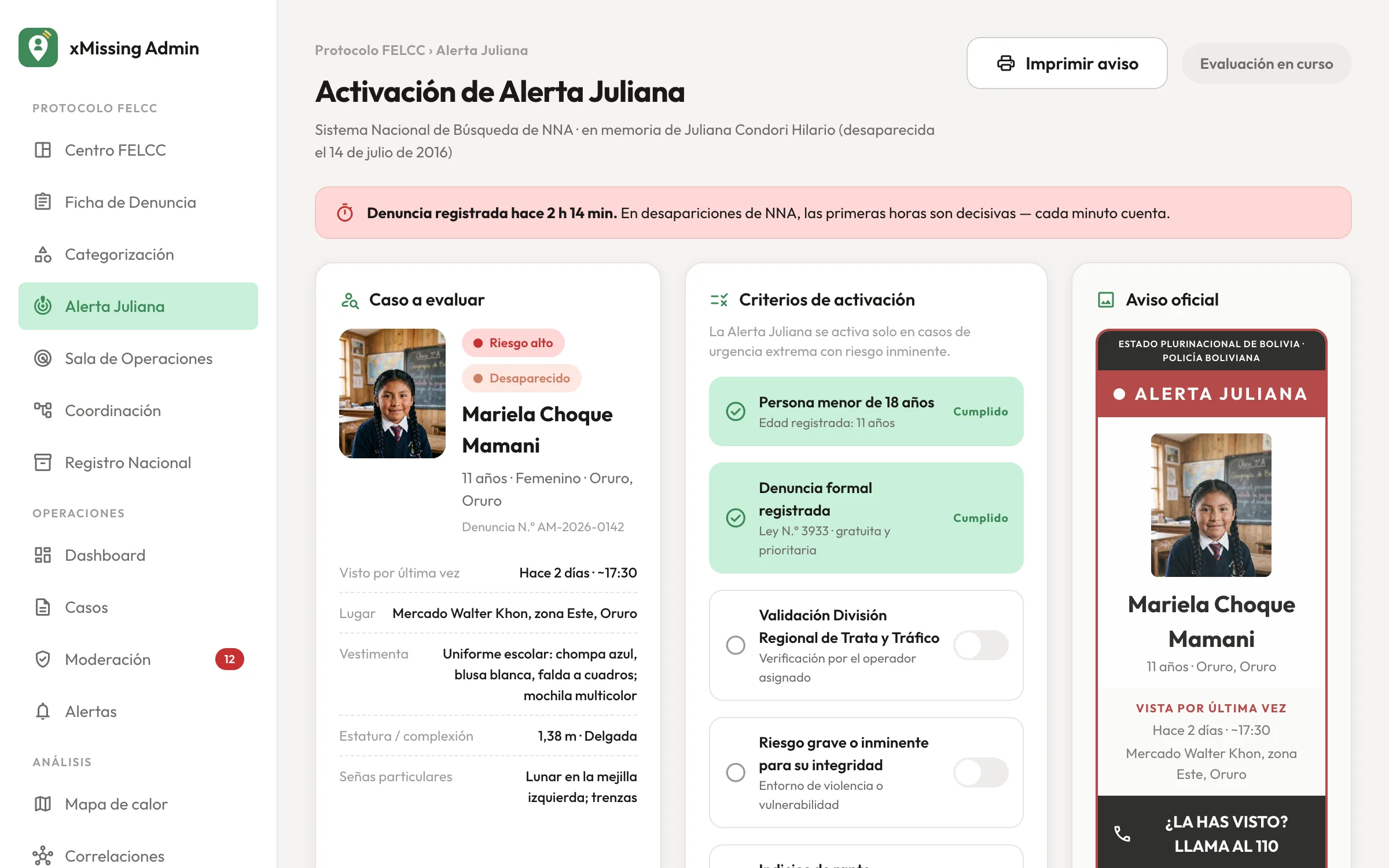The height and width of the screenshot is (868, 1389).
Task: Click the Categorización shapes icon
Action: tap(43, 254)
